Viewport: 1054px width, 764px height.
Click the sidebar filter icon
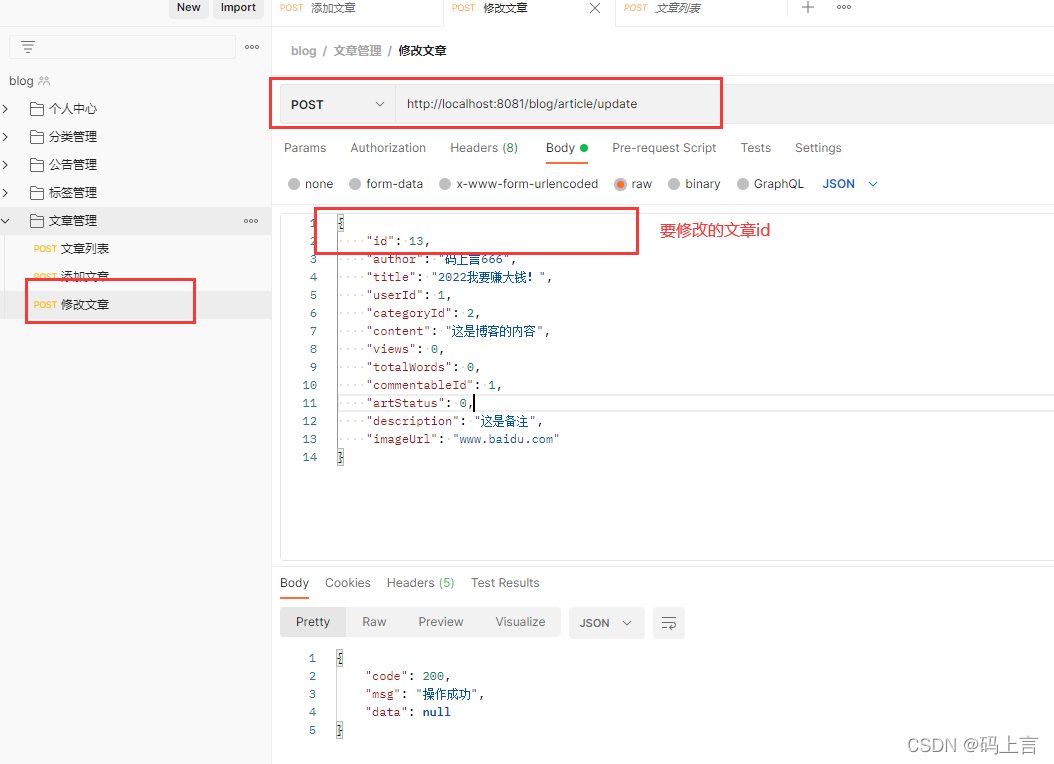pyautogui.click(x=28, y=47)
